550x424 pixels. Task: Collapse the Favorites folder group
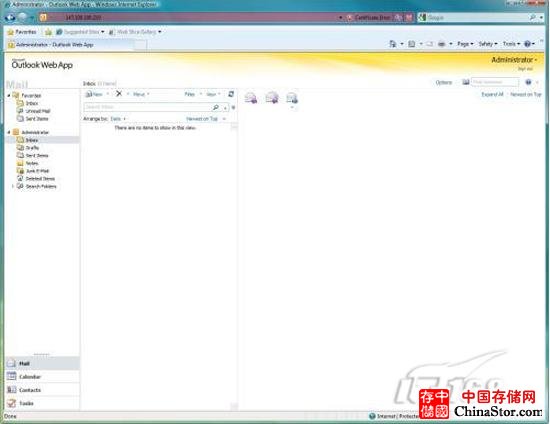9,95
